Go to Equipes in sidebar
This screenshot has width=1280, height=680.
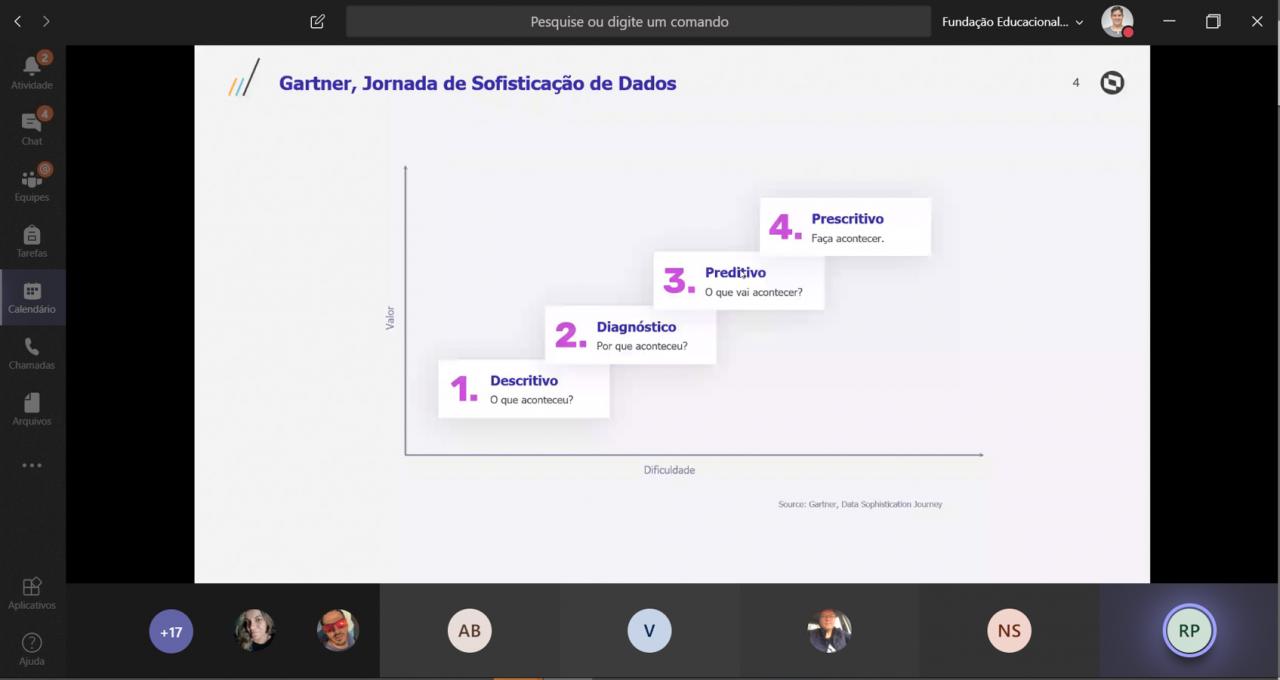coord(32,182)
